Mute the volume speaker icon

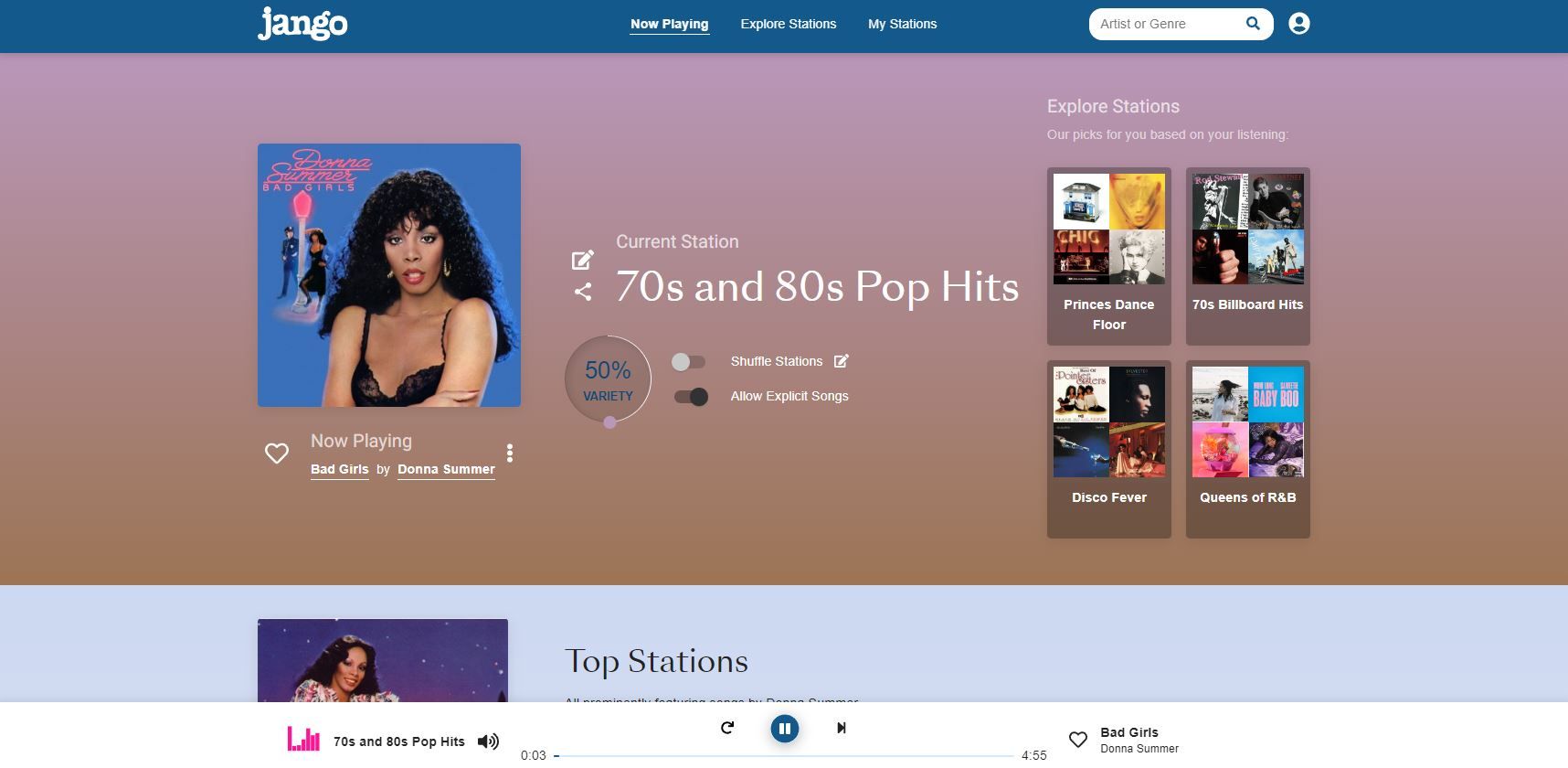[x=488, y=741]
